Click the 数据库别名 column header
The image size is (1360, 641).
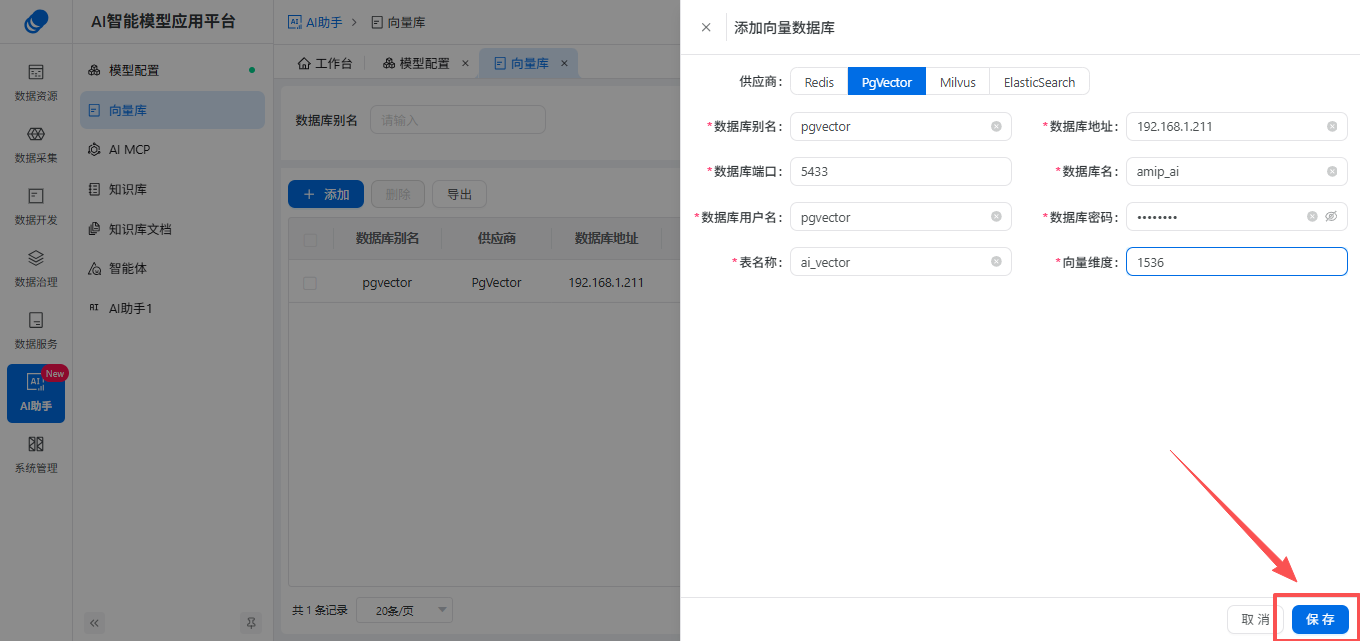387,239
